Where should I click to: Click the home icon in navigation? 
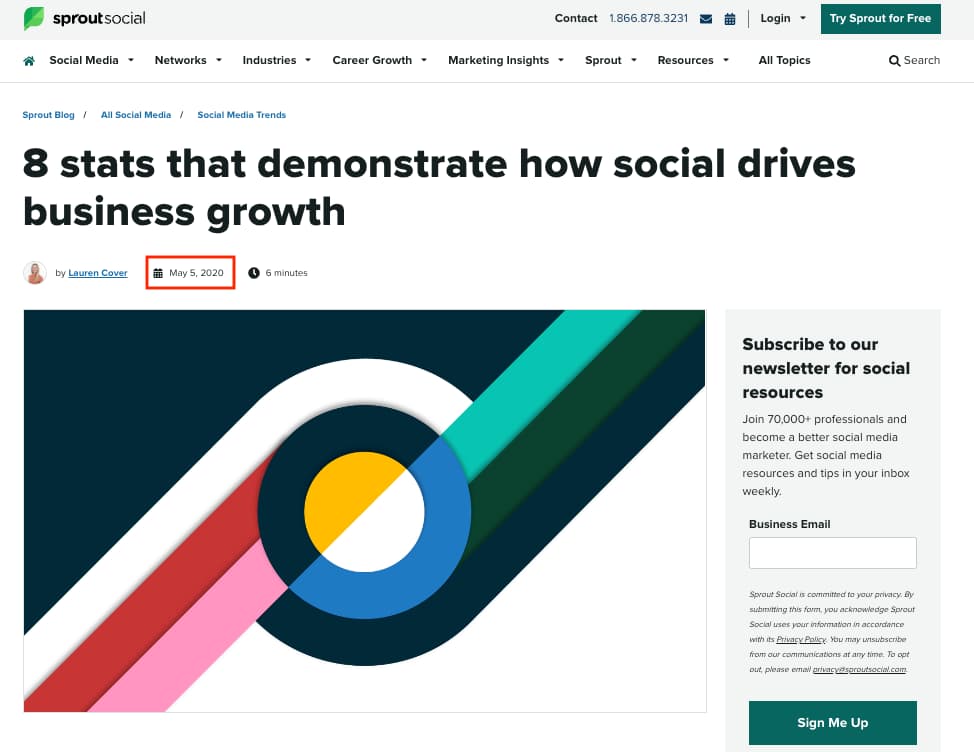tap(29, 61)
